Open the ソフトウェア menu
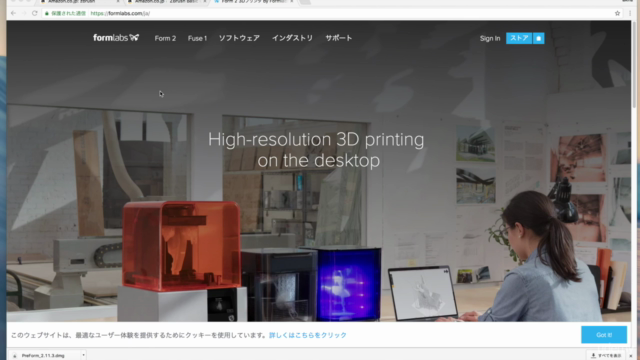This screenshot has width=640, height=360. (239, 38)
